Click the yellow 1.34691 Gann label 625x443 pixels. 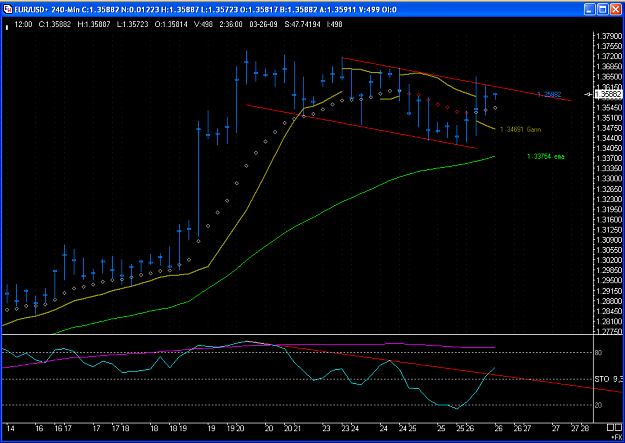521,129
